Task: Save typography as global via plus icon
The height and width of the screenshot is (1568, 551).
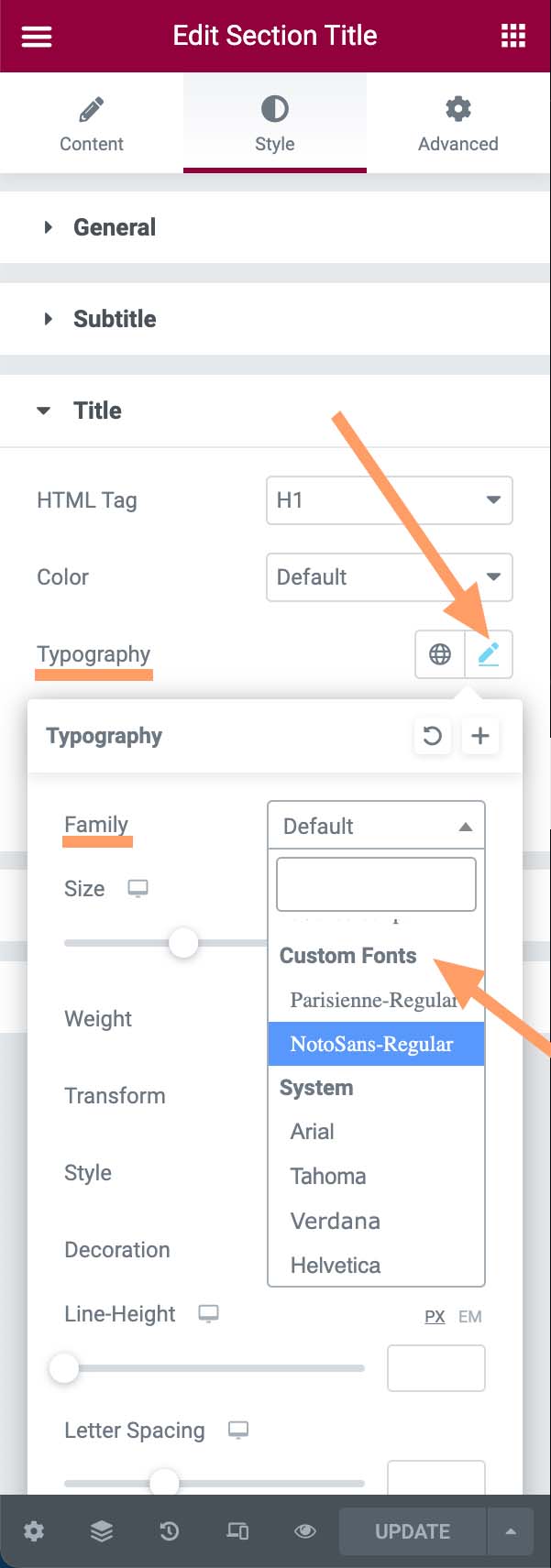Action: tap(480, 736)
